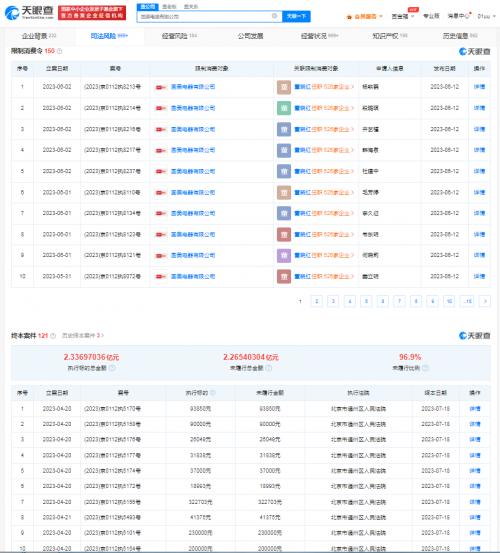
Task: Open the info icon beside 限制消费令 150
Action: click(60, 51)
